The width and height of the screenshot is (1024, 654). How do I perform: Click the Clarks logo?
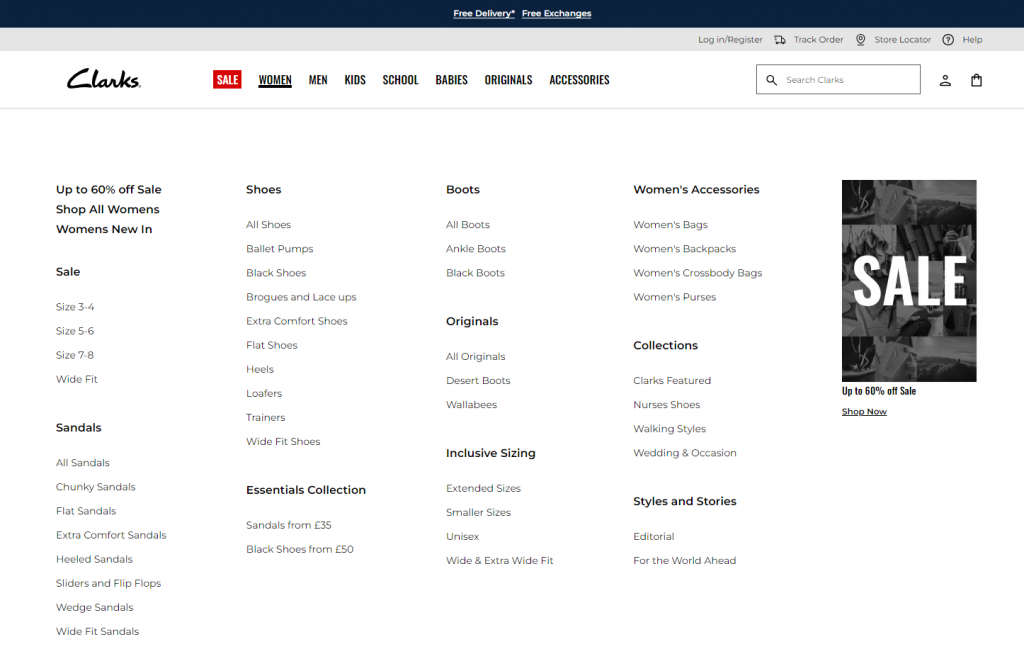click(104, 80)
